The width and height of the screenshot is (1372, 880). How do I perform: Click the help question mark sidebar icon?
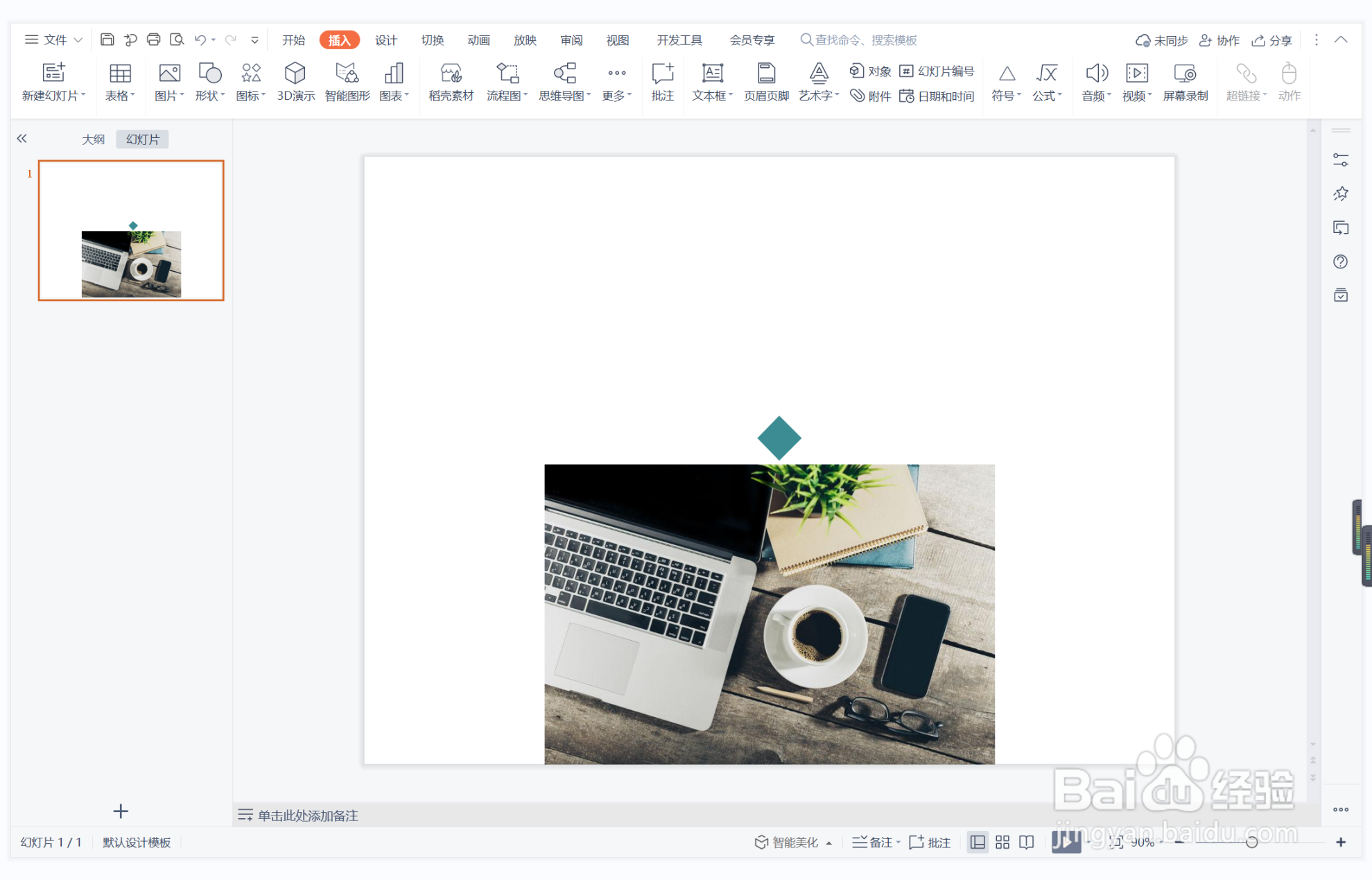(x=1341, y=261)
